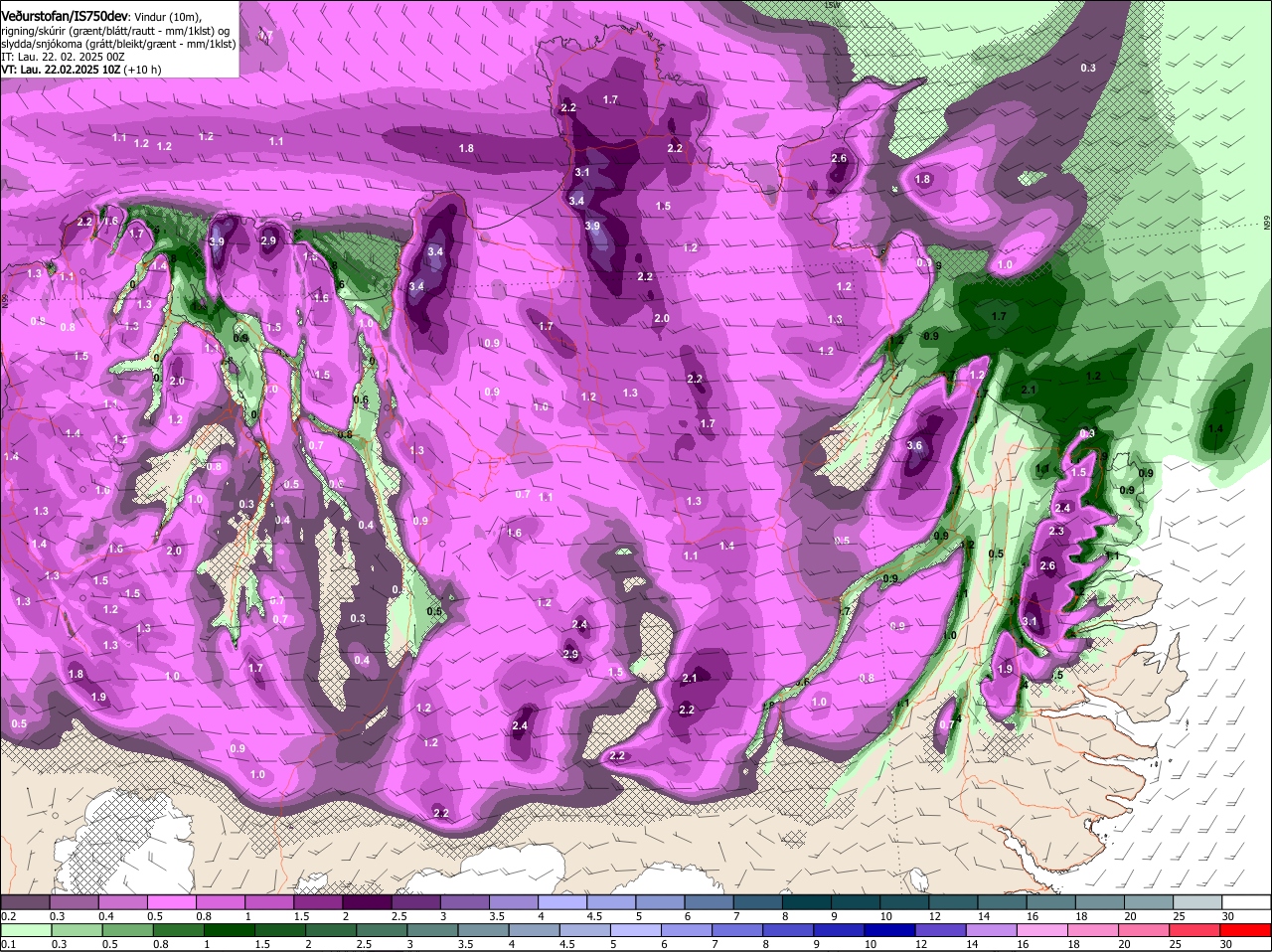Click the dark purple swatch after 2.5 in upper legend
Viewport: 1272px width, 952px height.
(414, 901)
